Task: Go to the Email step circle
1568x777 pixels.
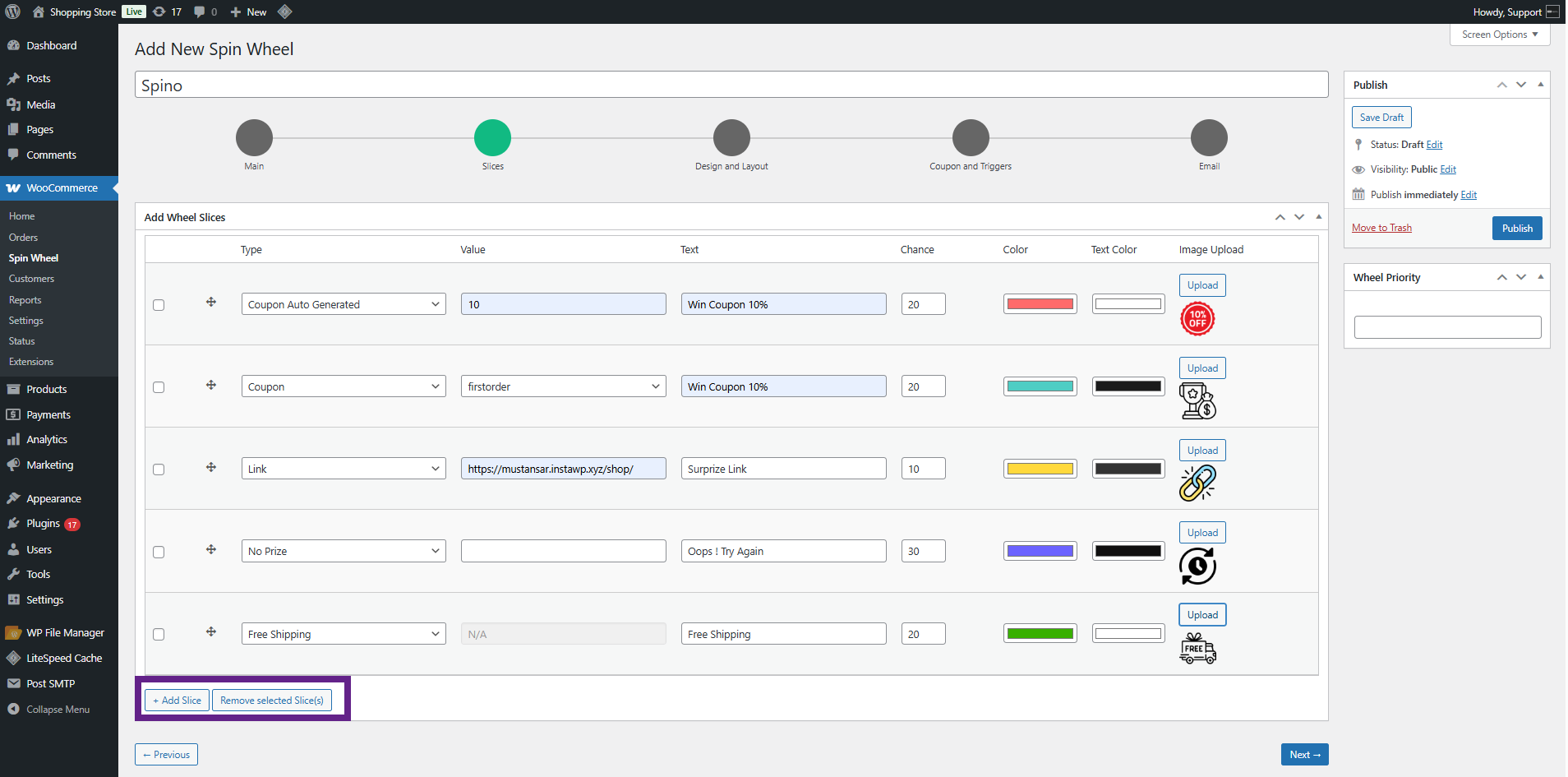Action: point(1209,137)
